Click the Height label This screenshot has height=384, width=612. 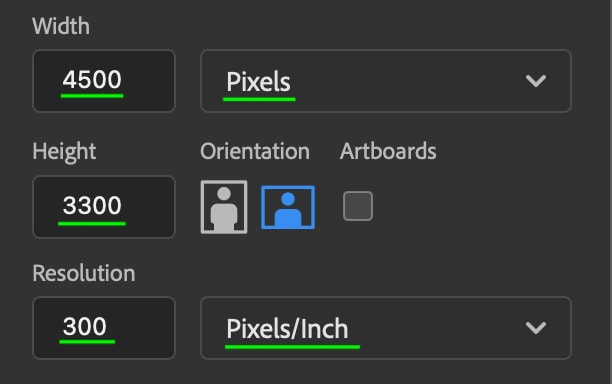pos(64,152)
